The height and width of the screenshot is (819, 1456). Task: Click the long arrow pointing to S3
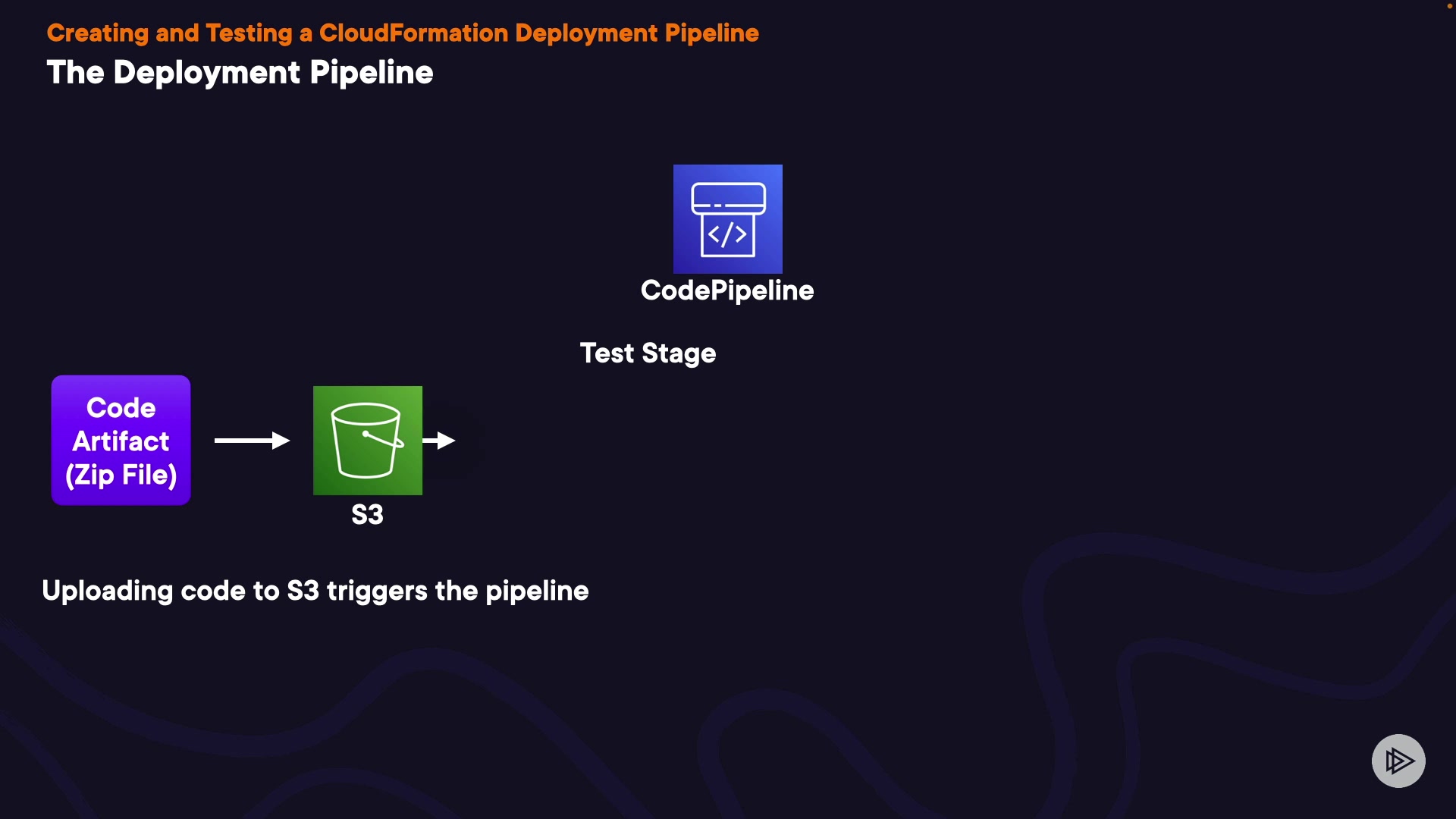[252, 441]
